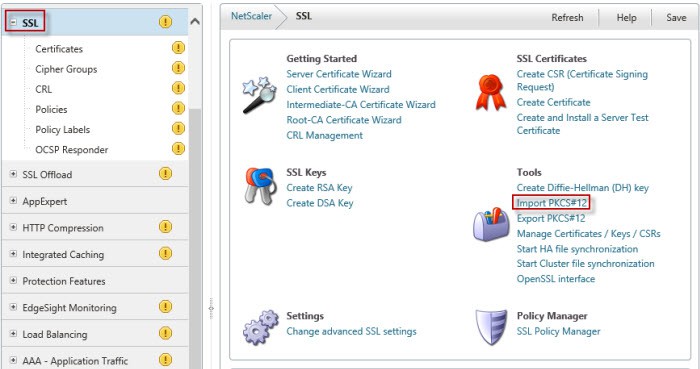Screen dimensions: 700x369
Task: Click the Policy Manager shield icon
Action: 492,327
